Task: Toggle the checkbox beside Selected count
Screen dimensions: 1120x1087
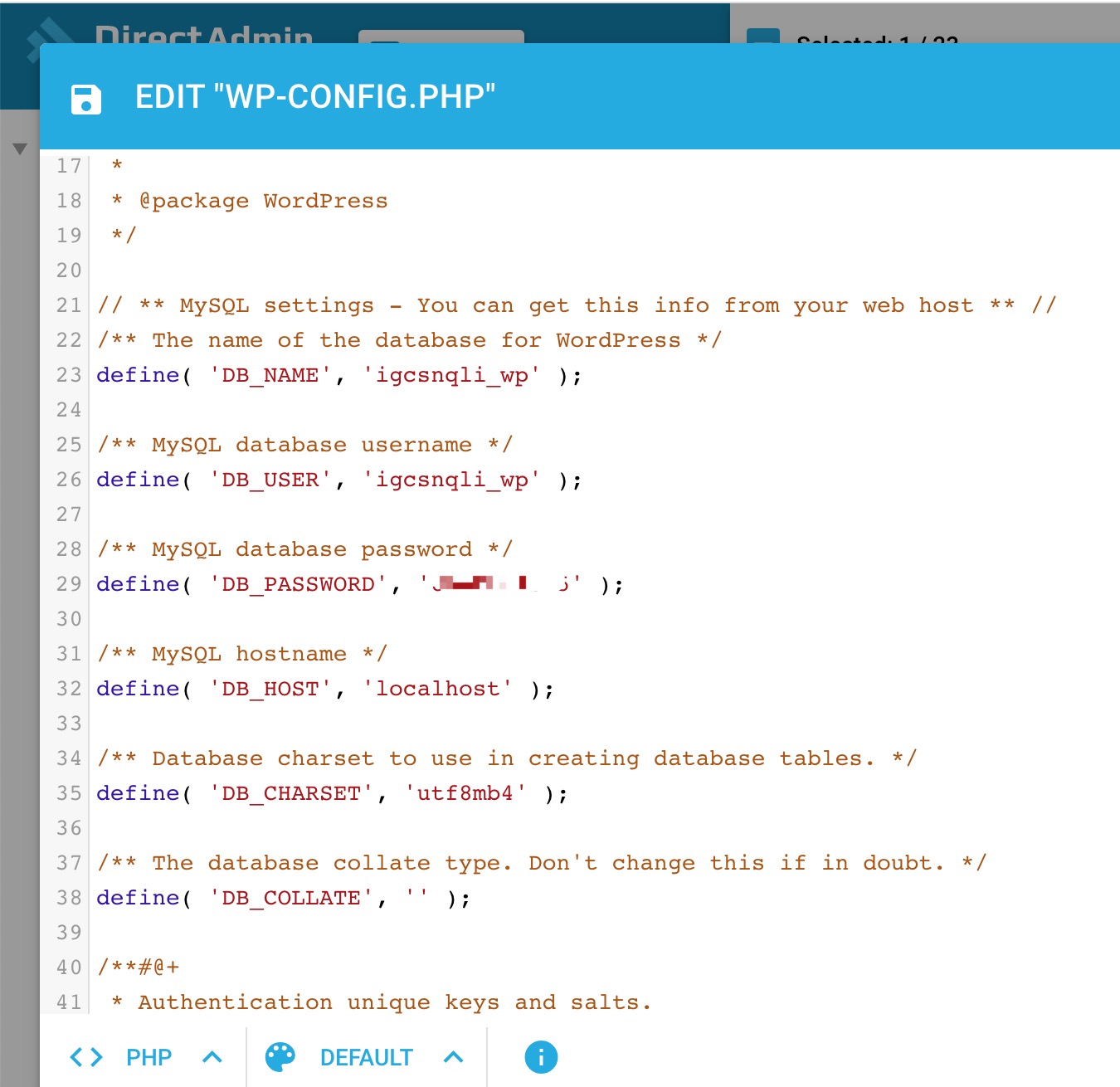Action: (762, 37)
